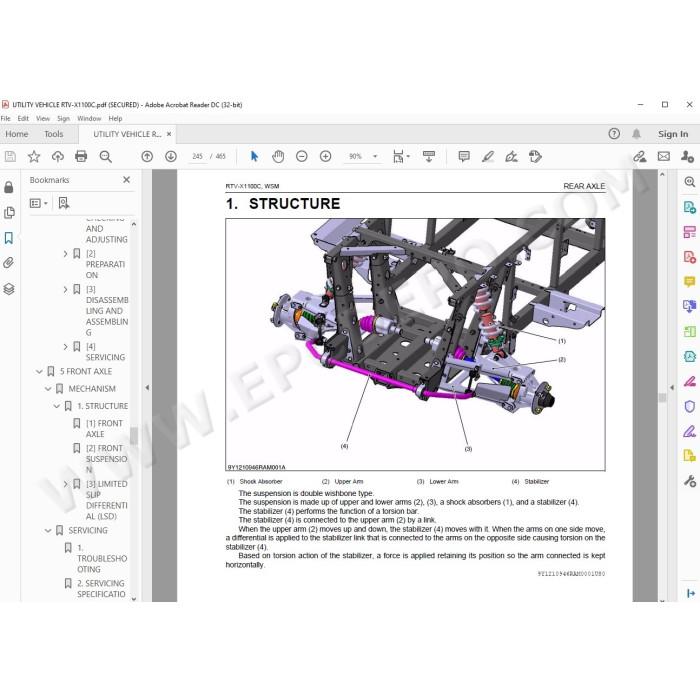The height and width of the screenshot is (700, 700).
Task: Add a comment sticky note
Action: (x=464, y=156)
